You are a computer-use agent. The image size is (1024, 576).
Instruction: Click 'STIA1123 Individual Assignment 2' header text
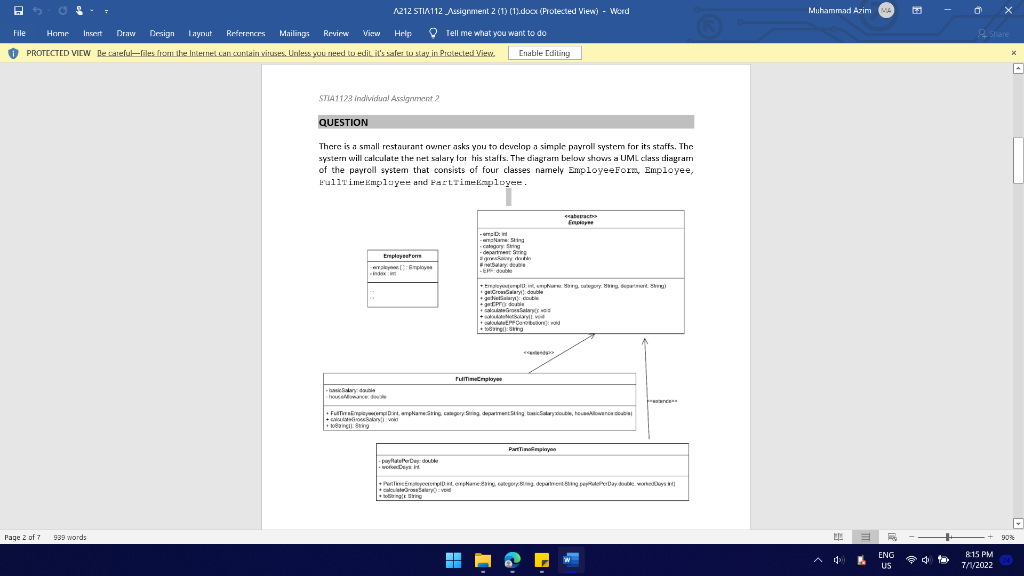tap(379, 99)
